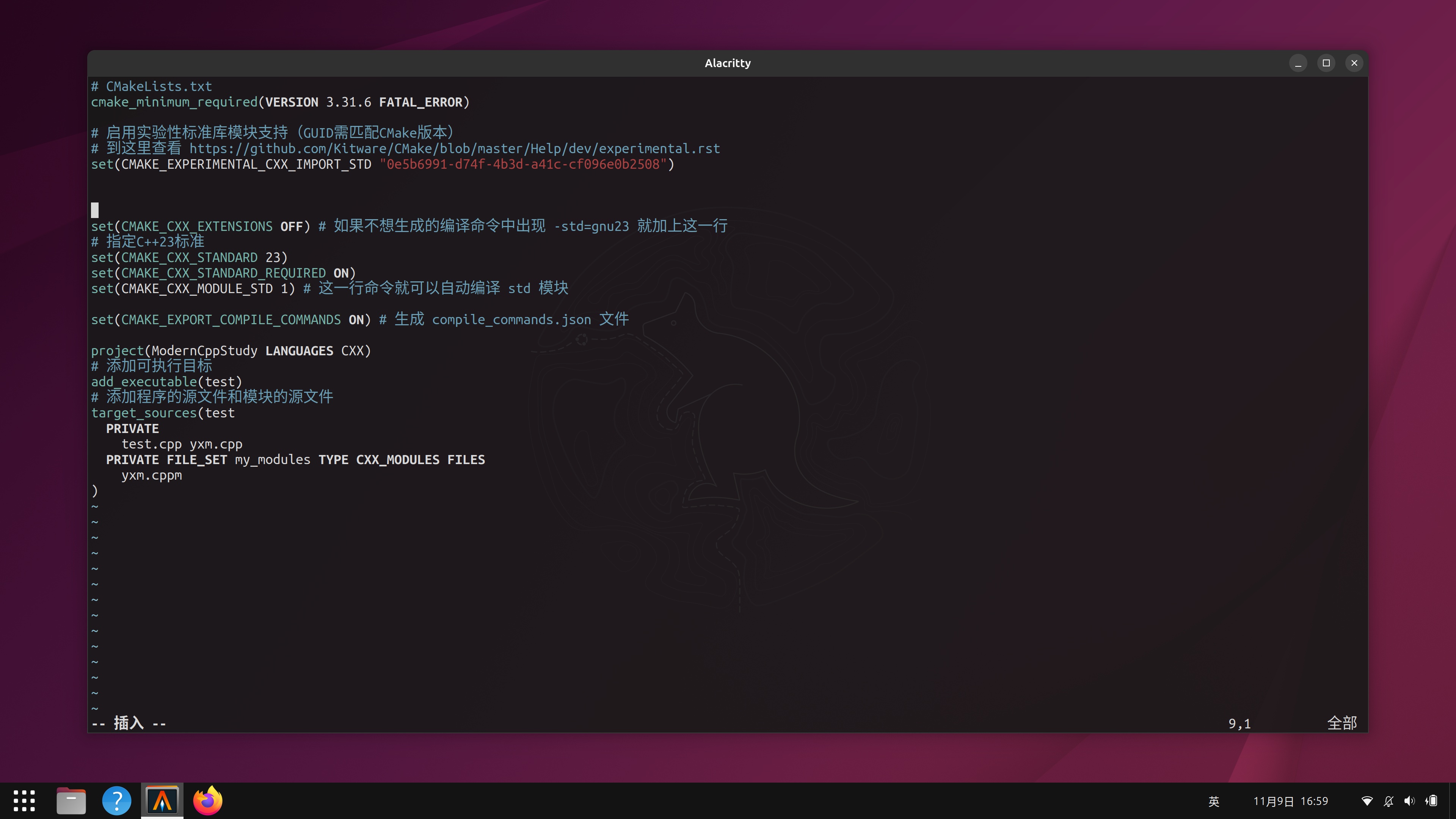Maximize the Alacritty window
Image resolution: width=1456 pixels, height=819 pixels.
click(x=1326, y=63)
